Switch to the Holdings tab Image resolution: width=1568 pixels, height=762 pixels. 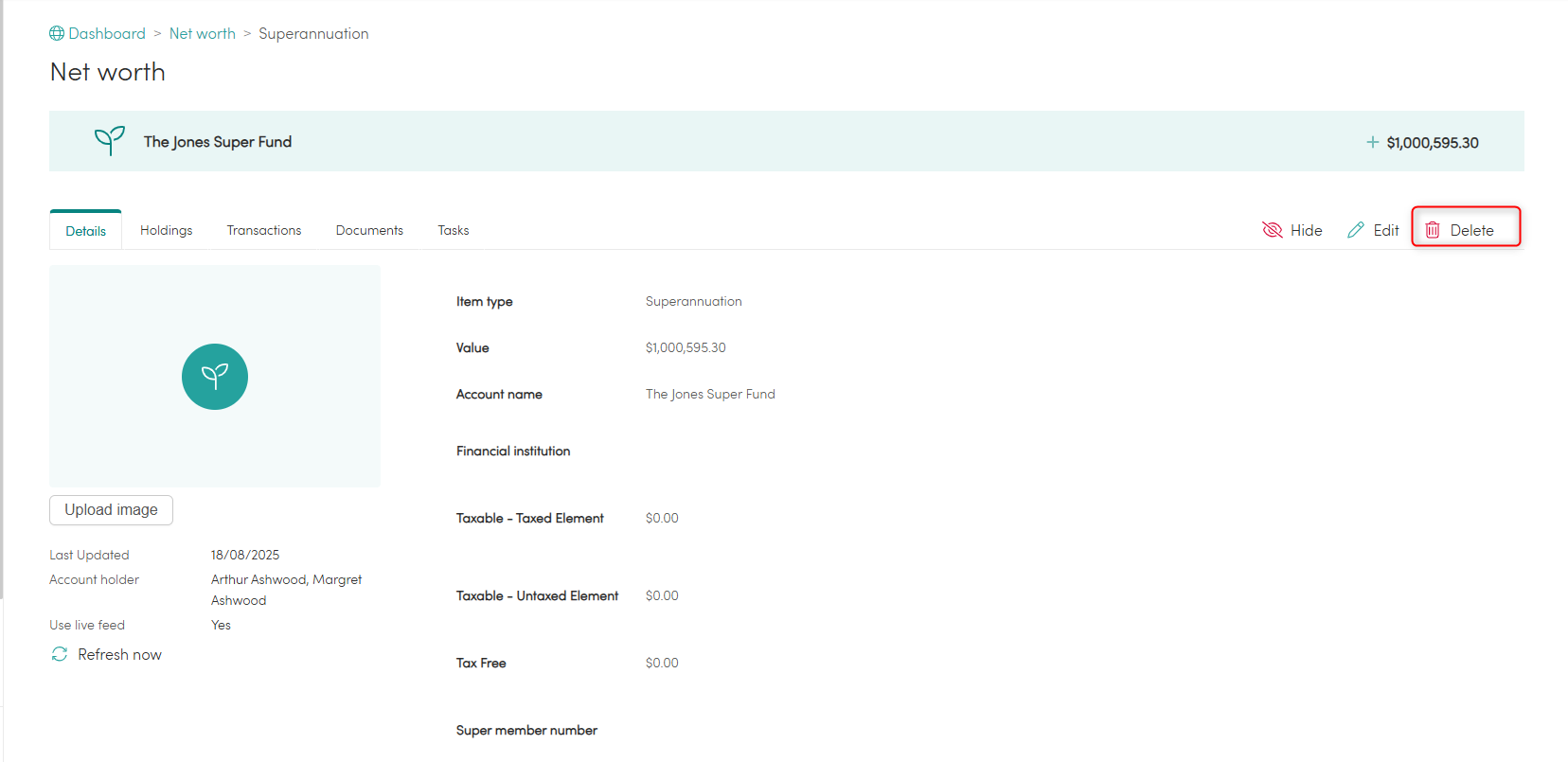[x=166, y=230]
